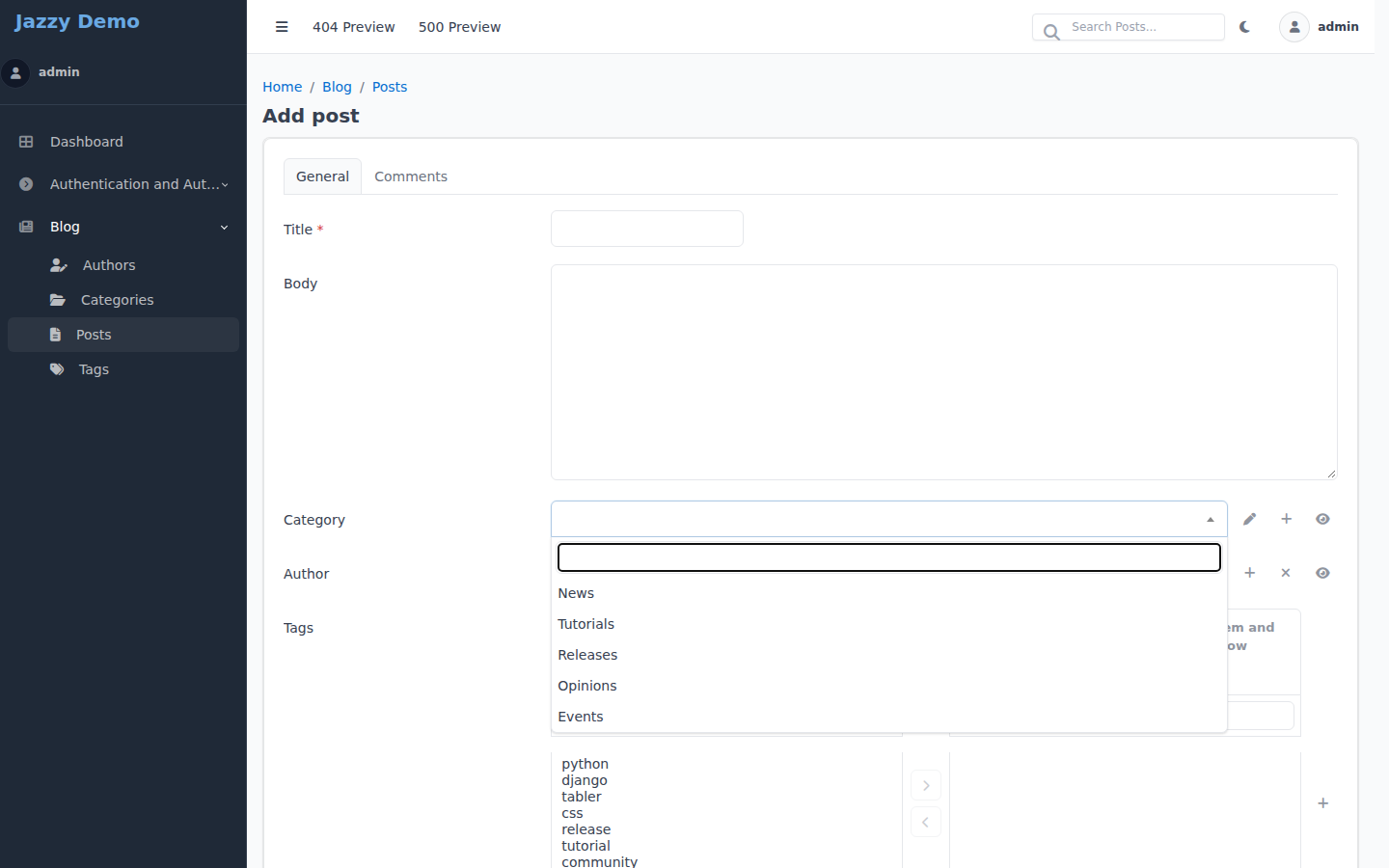This screenshot has height=868, width=1389.
Task: Select News category option
Action: tap(888, 593)
